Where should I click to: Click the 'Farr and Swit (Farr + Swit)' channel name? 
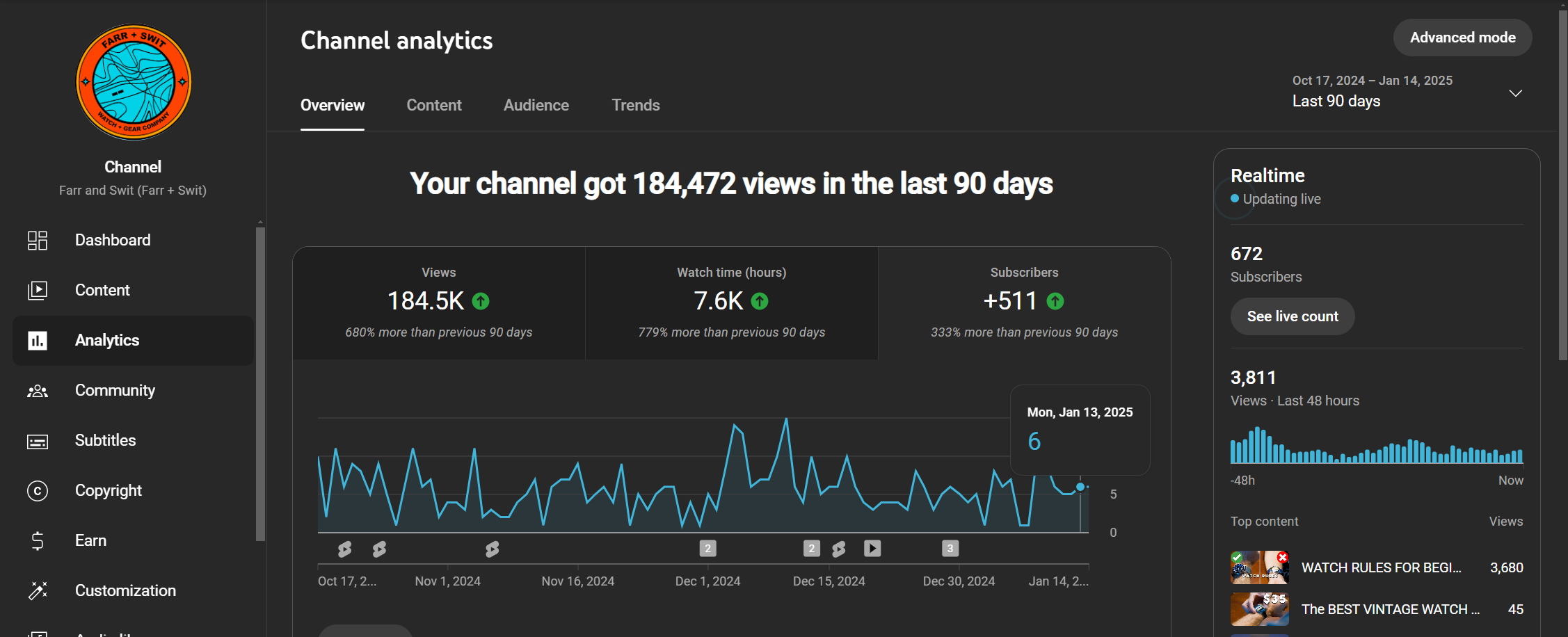(x=133, y=191)
